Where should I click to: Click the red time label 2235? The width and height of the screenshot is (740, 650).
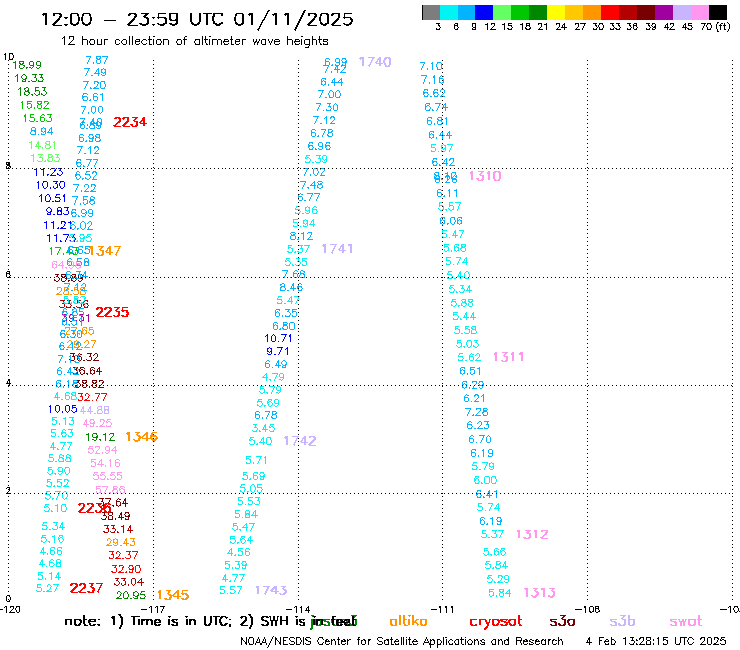(x=112, y=312)
